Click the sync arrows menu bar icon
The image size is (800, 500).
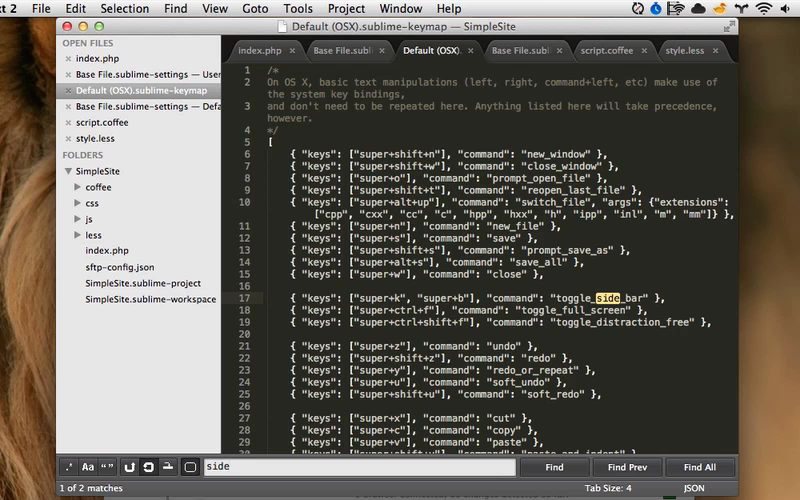[x=638, y=8]
